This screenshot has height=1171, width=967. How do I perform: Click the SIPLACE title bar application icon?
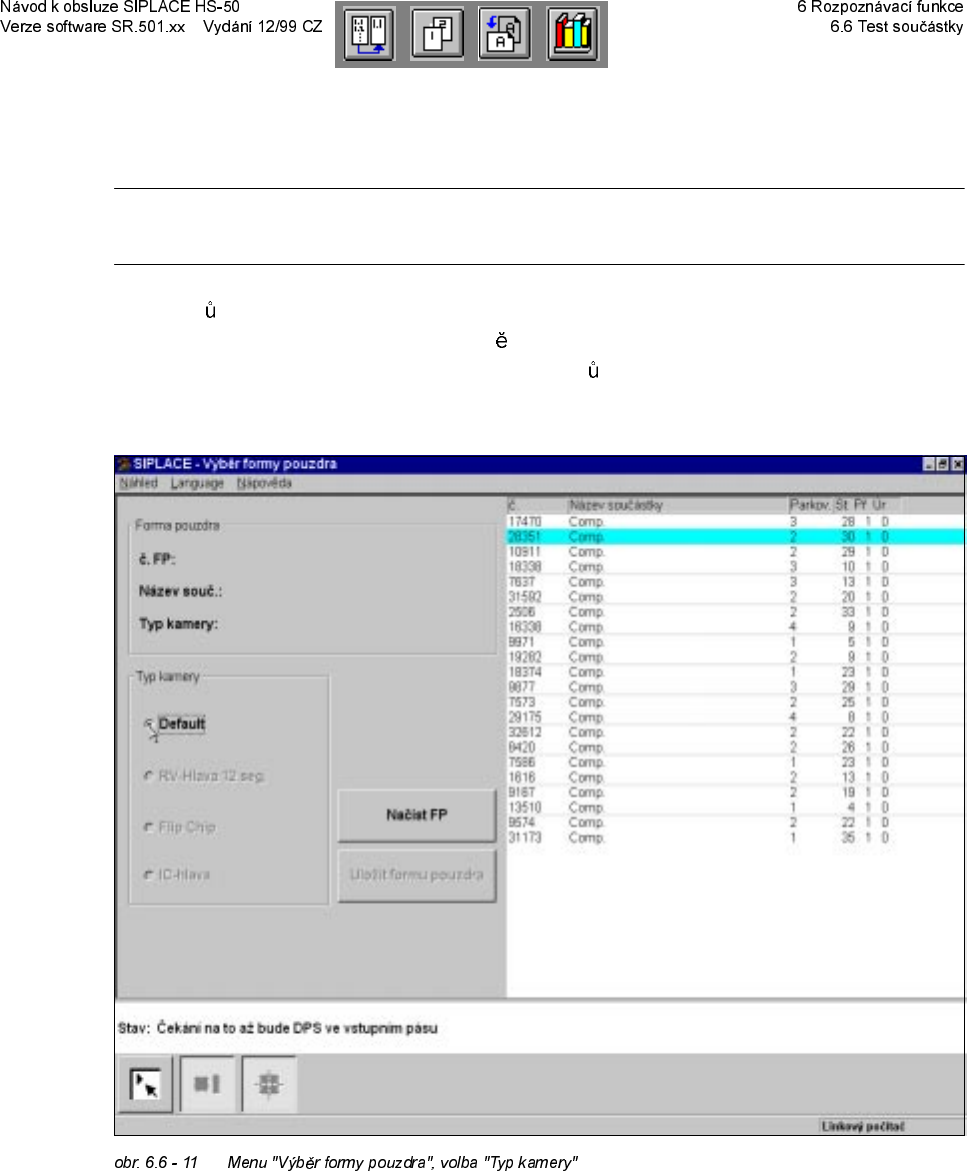coord(124,464)
